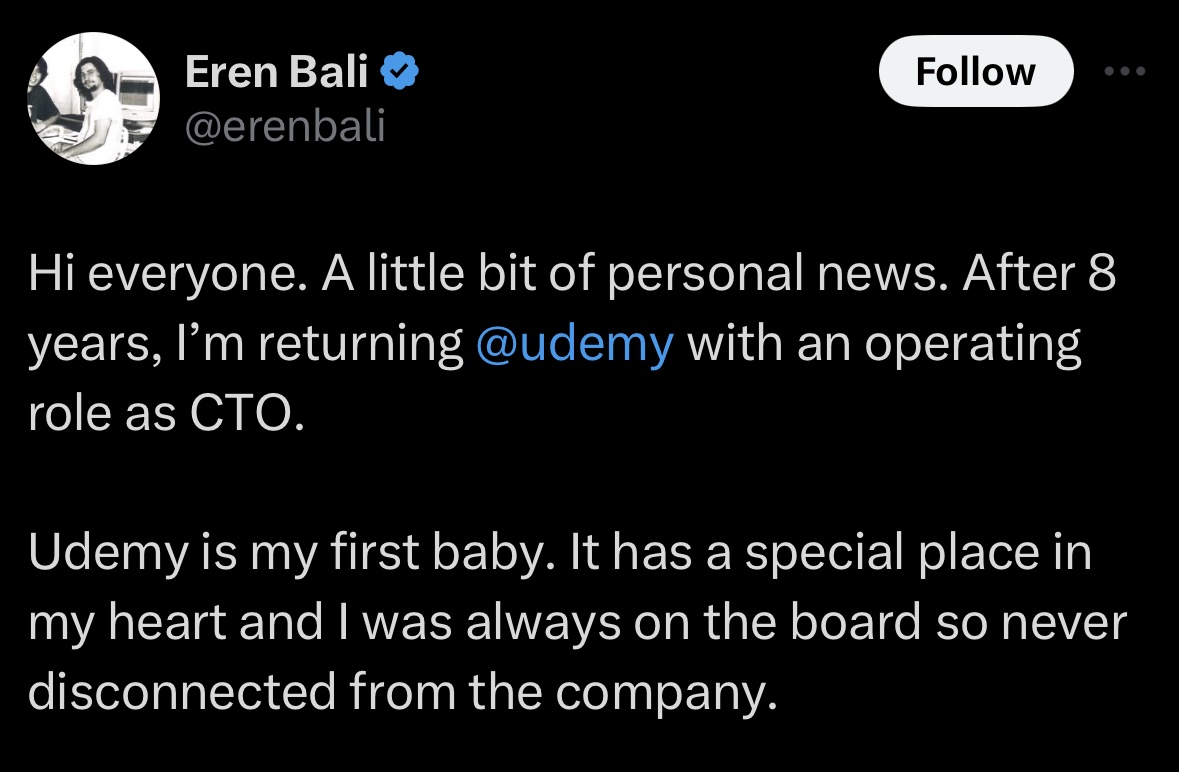
Task: Click the phrase 'special place in'
Action: pos(918,554)
